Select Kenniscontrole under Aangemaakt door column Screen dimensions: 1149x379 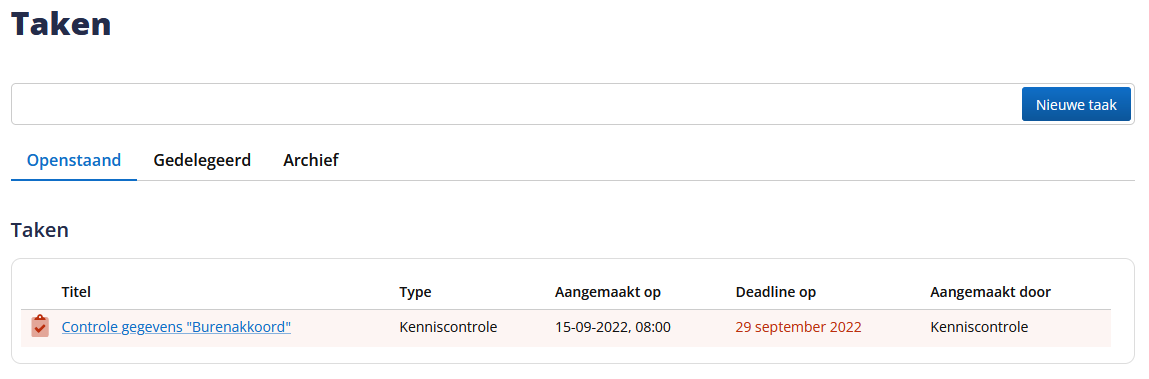[x=979, y=327]
